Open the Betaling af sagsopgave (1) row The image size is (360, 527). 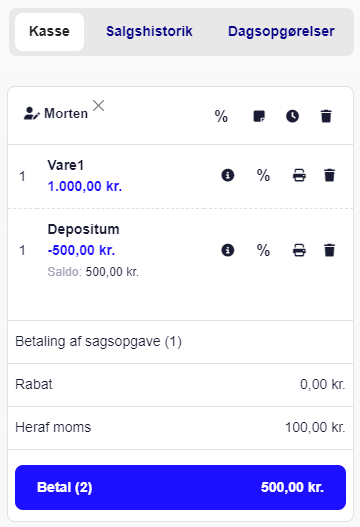coord(181,342)
